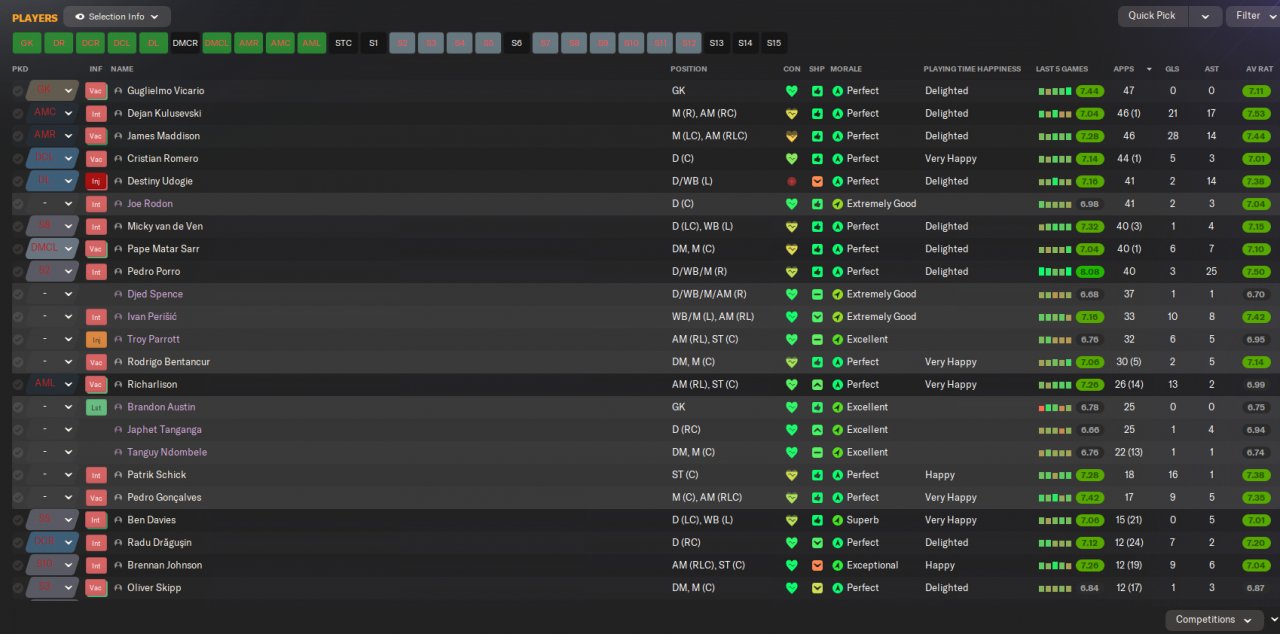Click Inj injury icon for Destiny Udogie
This screenshot has width=1280, height=634.
point(96,181)
